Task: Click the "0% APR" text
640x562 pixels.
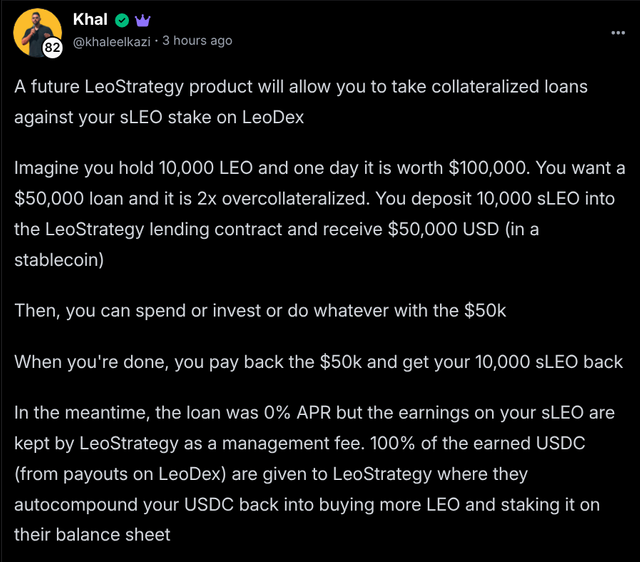Action: (297, 413)
